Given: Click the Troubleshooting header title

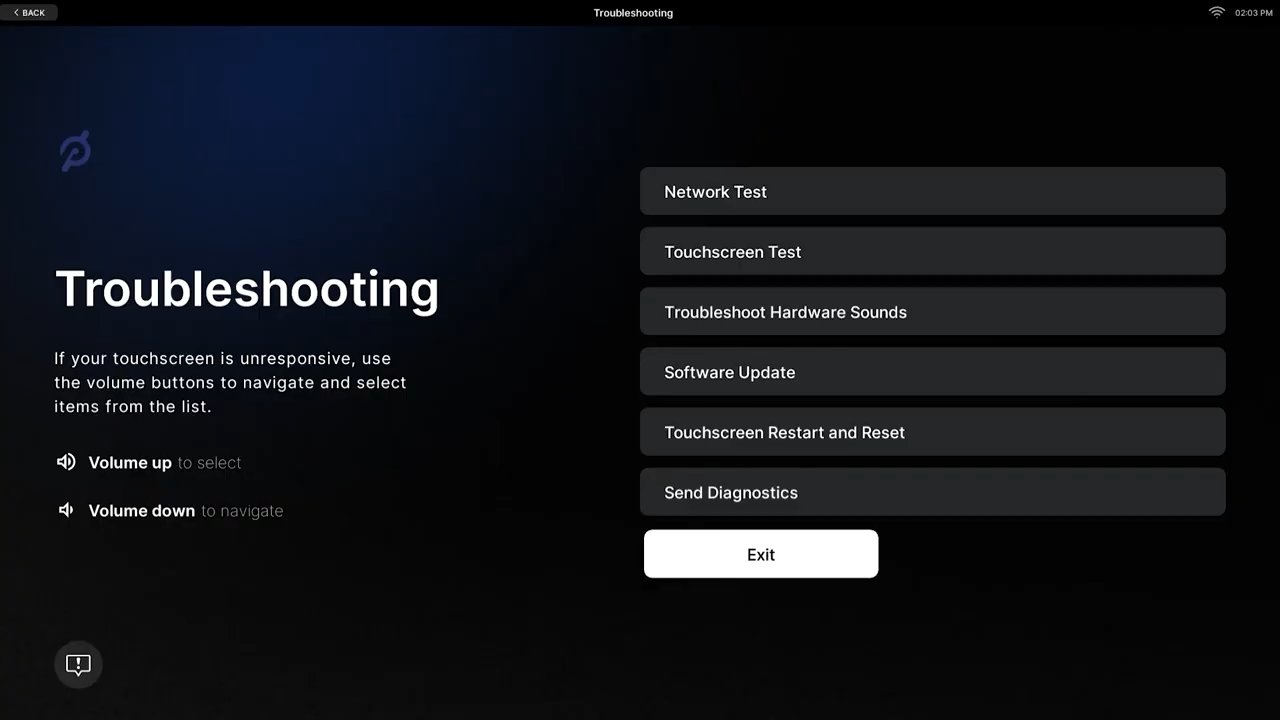Looking at the screenshot, I should (633, 12).
